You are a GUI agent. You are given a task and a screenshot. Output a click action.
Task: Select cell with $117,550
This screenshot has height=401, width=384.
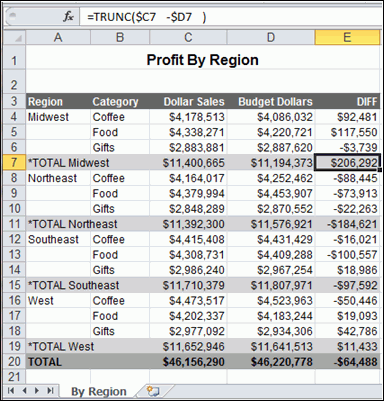point(347,132)
